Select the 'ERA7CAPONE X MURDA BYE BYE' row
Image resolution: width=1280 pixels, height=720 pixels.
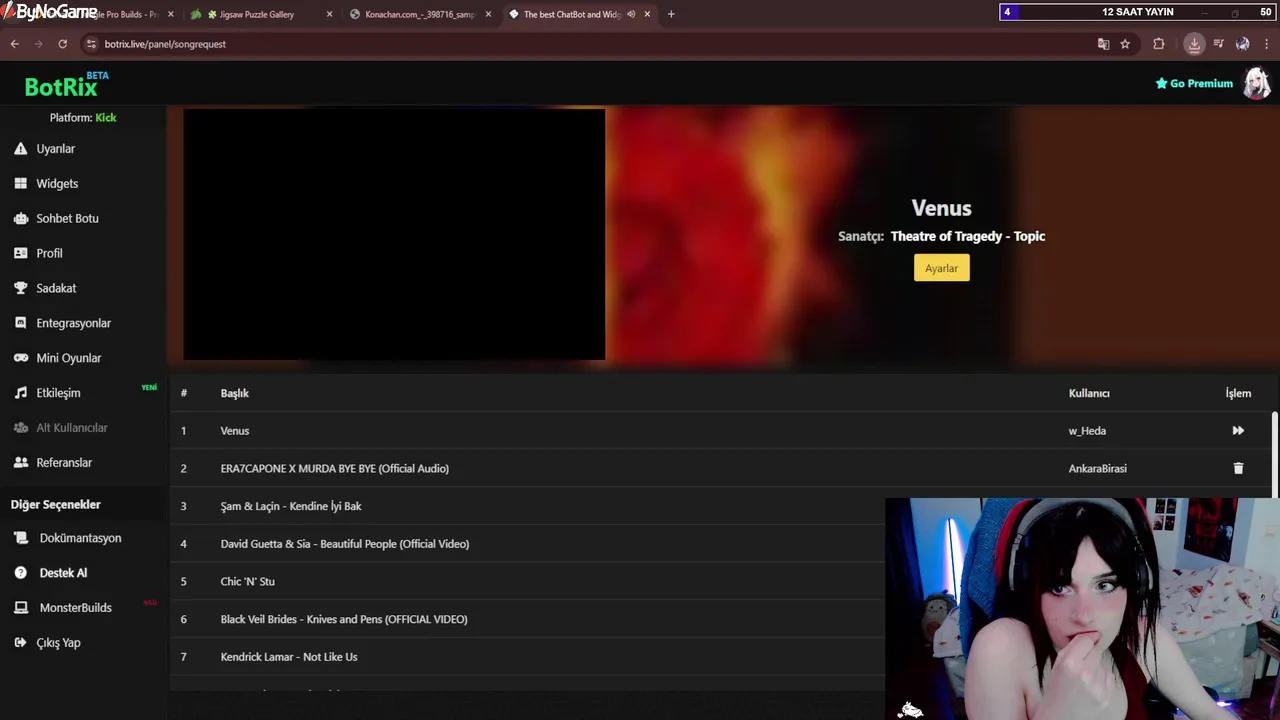click(x=720, y=469)
